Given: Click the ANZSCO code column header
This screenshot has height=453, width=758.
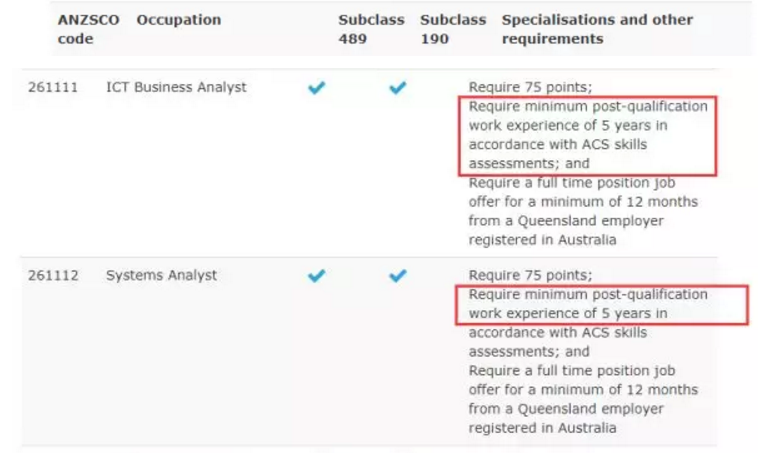Looking at the screenshot, I should (88, 29).
